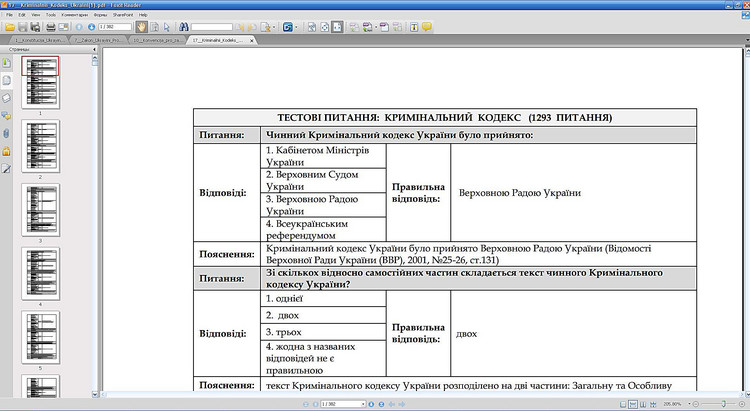Viewport: 750px width, 411px height.
Task: Click the Actual Size view icon
Action: pos(312,27)
